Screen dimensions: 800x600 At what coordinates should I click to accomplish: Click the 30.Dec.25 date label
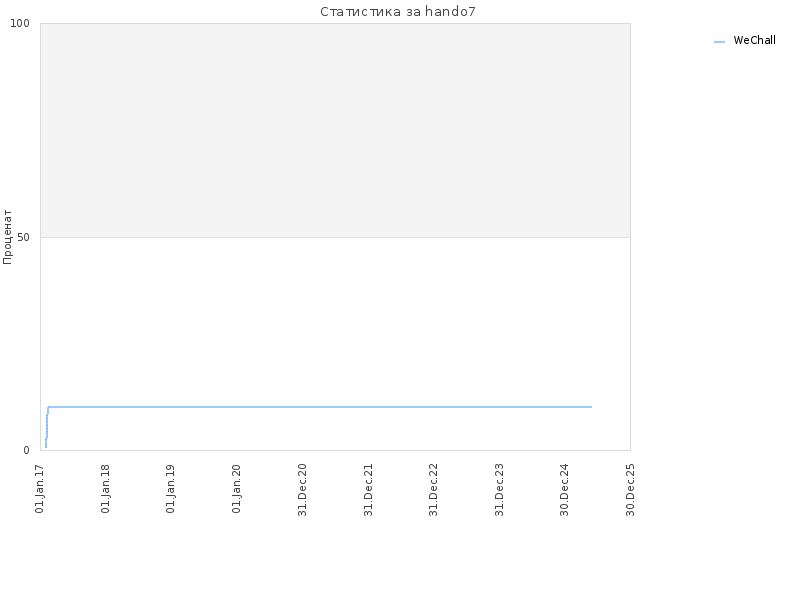(x=630, y=490)
